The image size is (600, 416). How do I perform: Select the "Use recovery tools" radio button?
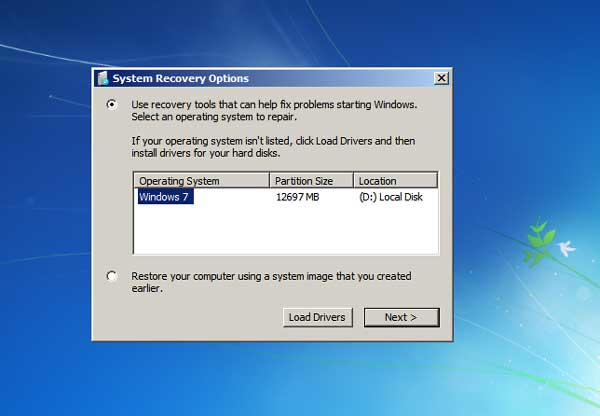tap(111, 104)
